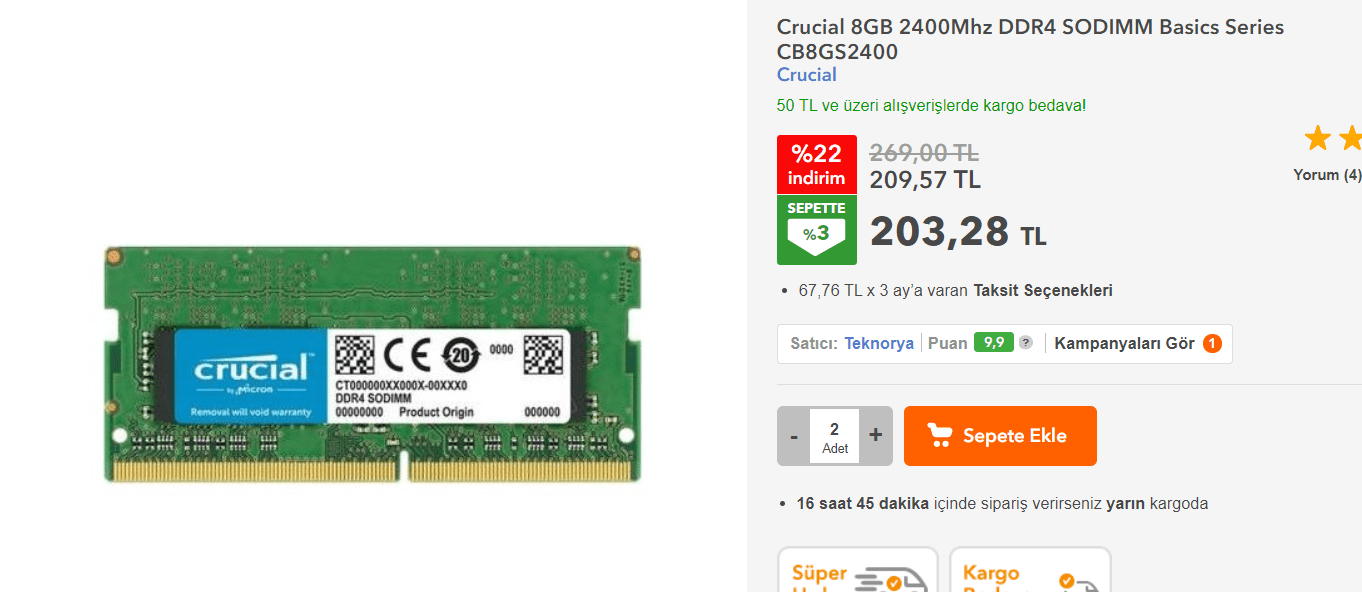Click the orange campaign count badge
Image resolution: width=1362 pixels, height=592 pixels.
1212,344
